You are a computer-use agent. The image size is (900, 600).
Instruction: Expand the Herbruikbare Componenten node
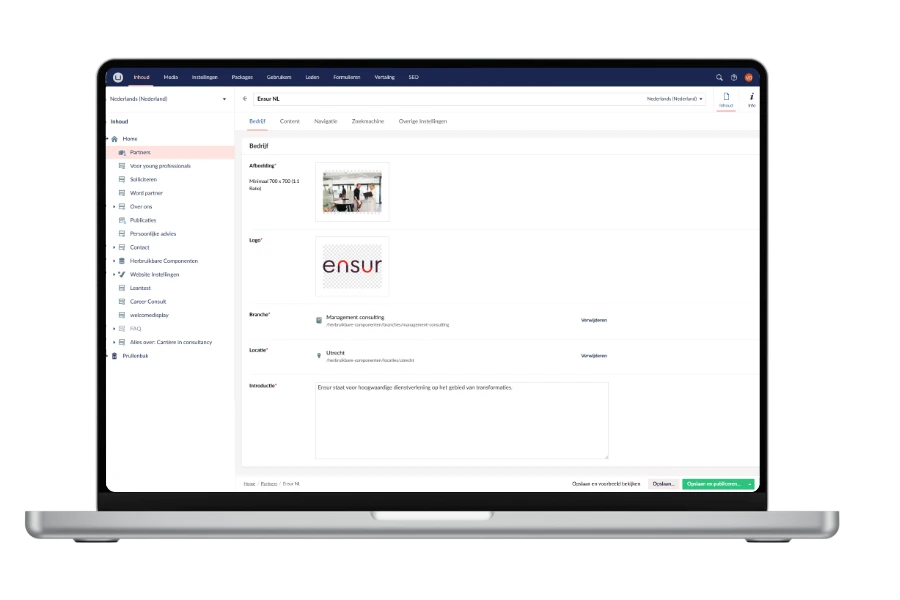114,260
